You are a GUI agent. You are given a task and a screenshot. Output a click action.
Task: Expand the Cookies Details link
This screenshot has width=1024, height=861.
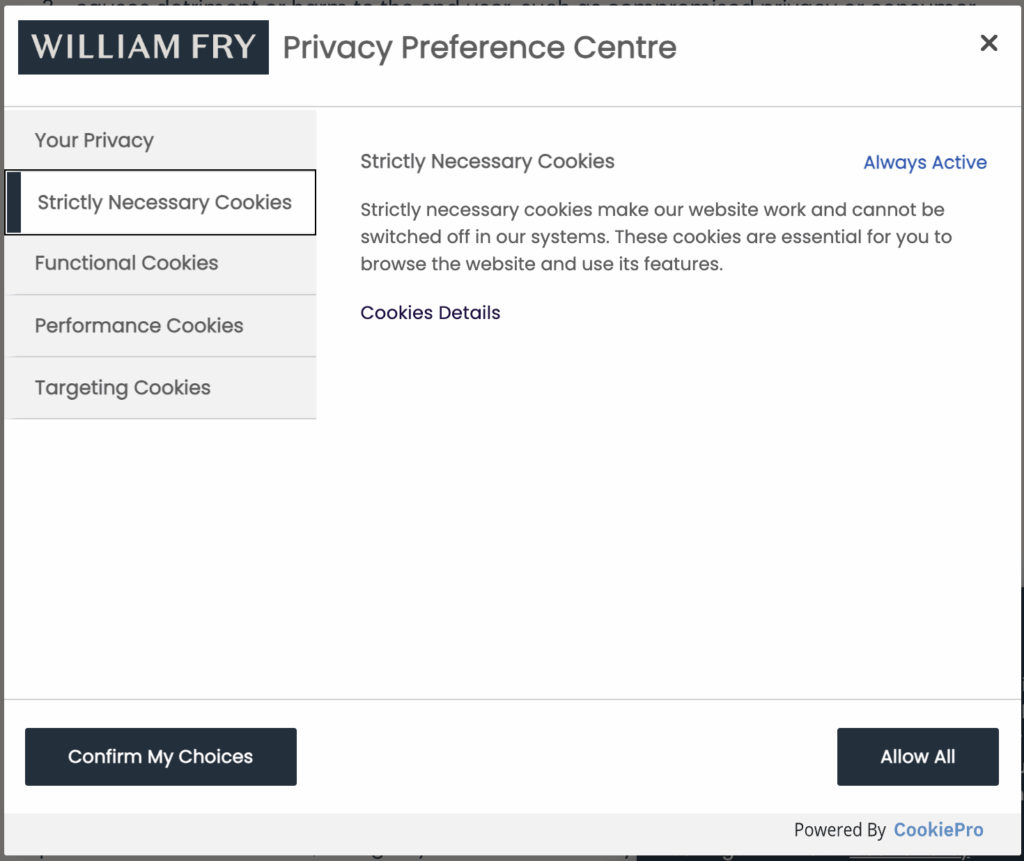[x=430, y=313]
